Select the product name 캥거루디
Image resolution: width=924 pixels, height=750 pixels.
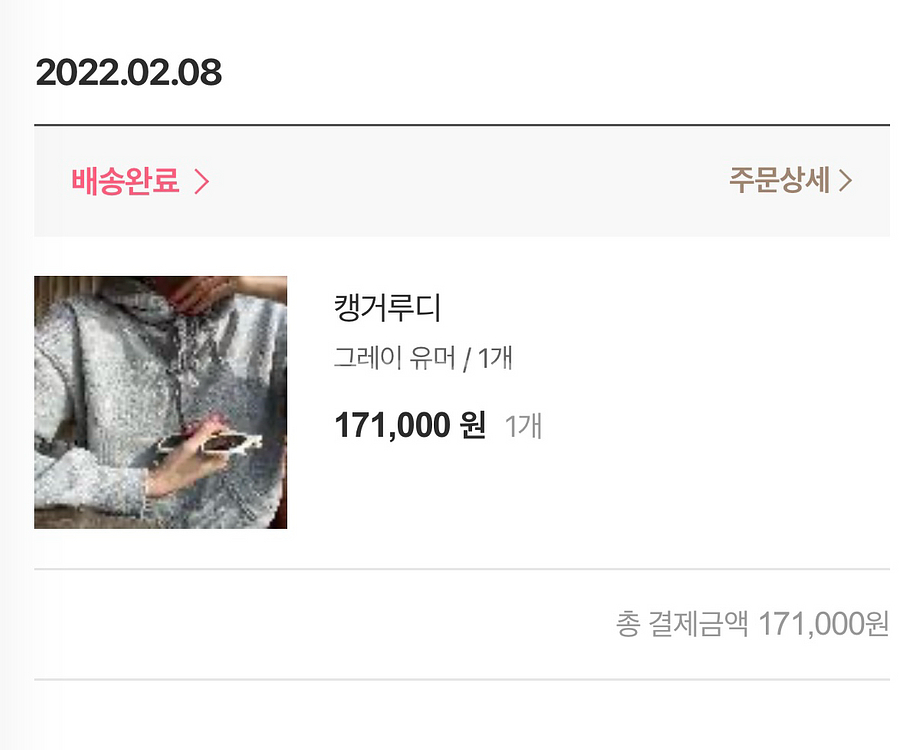[387, 308]
